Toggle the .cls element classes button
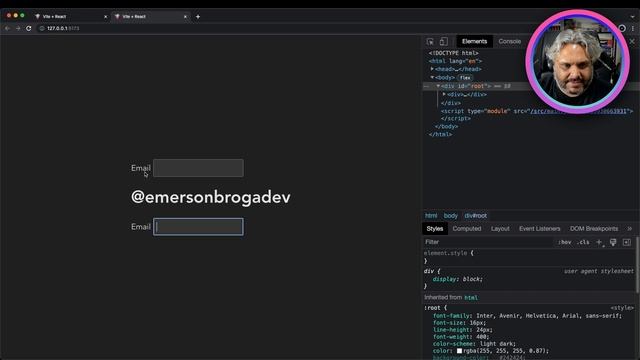 583,242
